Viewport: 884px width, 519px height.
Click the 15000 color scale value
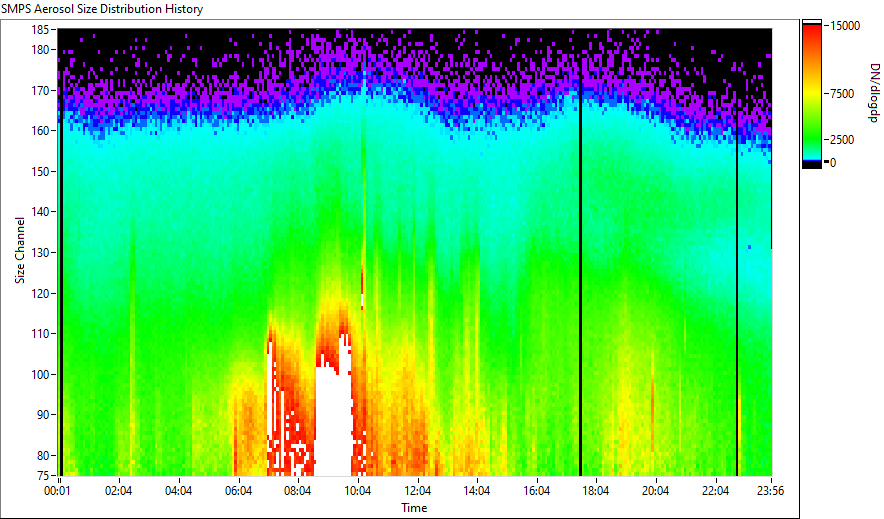pos(845,26)
